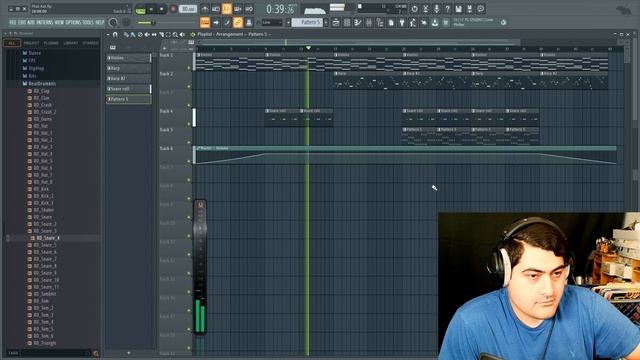640x360 pixels.
Task: Toggle step editing mode icon
Action: point(227,22)
